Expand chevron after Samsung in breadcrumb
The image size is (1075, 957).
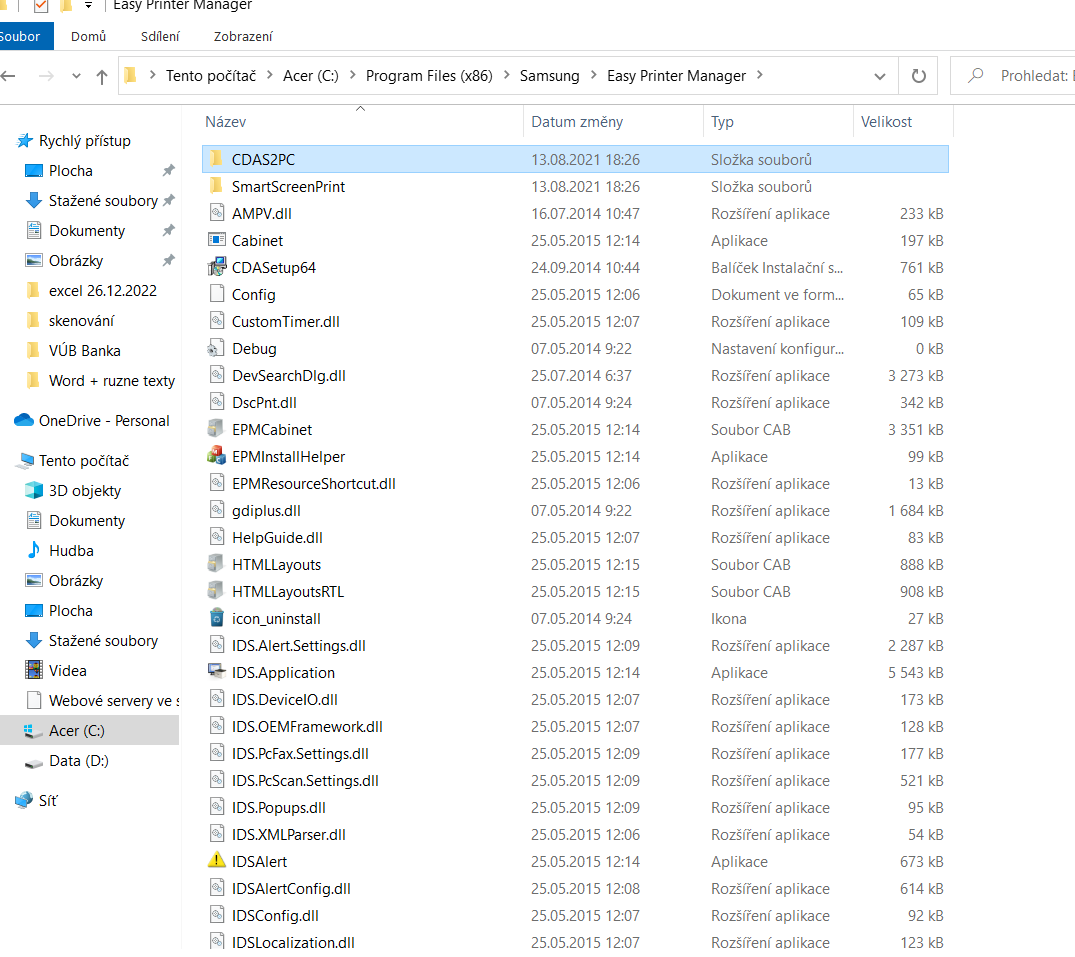pyautogui.click(x=593, y=75)
